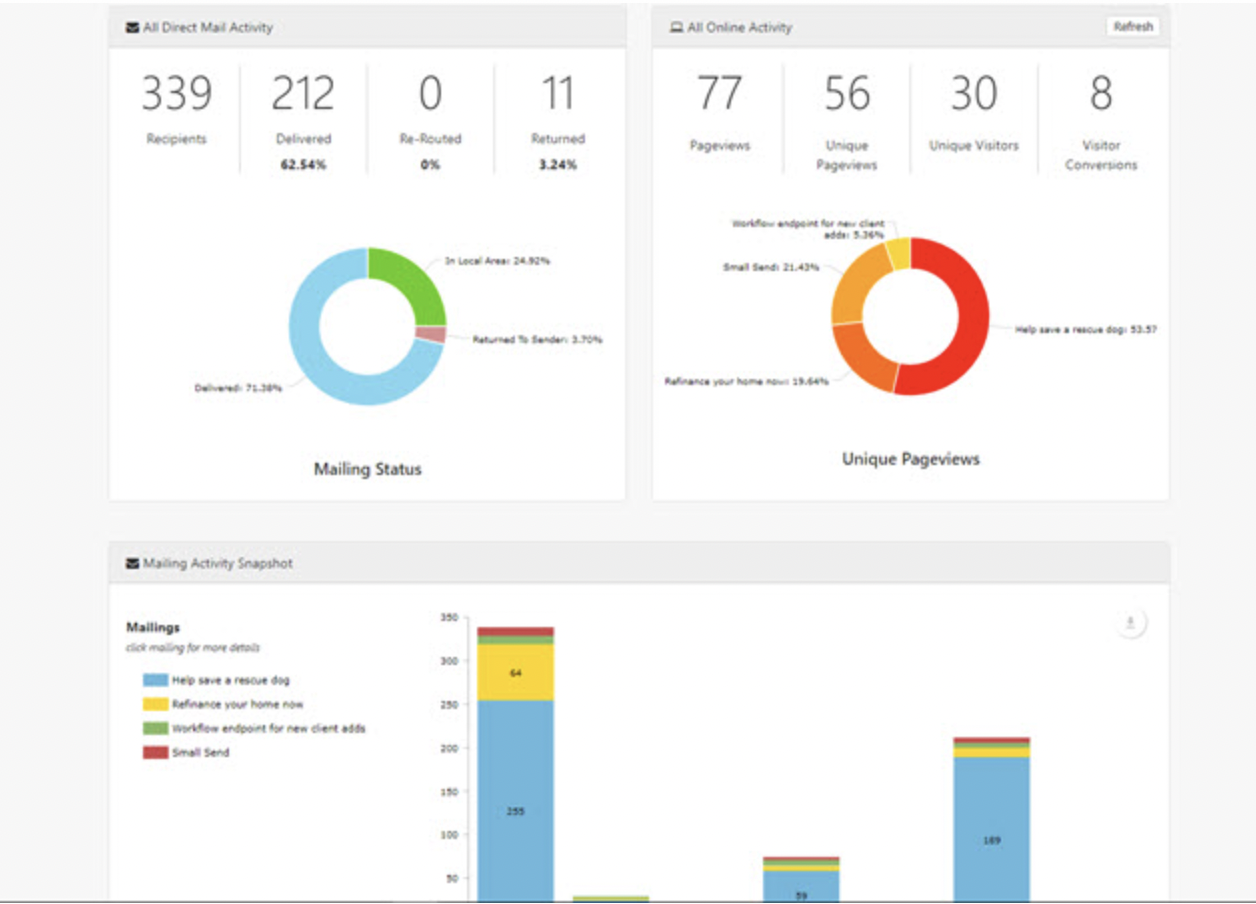Click the envelope icon on Mailing Activity Snapshot header
The height and width of the screenshot is (904, 1256).
coord(131,563)
